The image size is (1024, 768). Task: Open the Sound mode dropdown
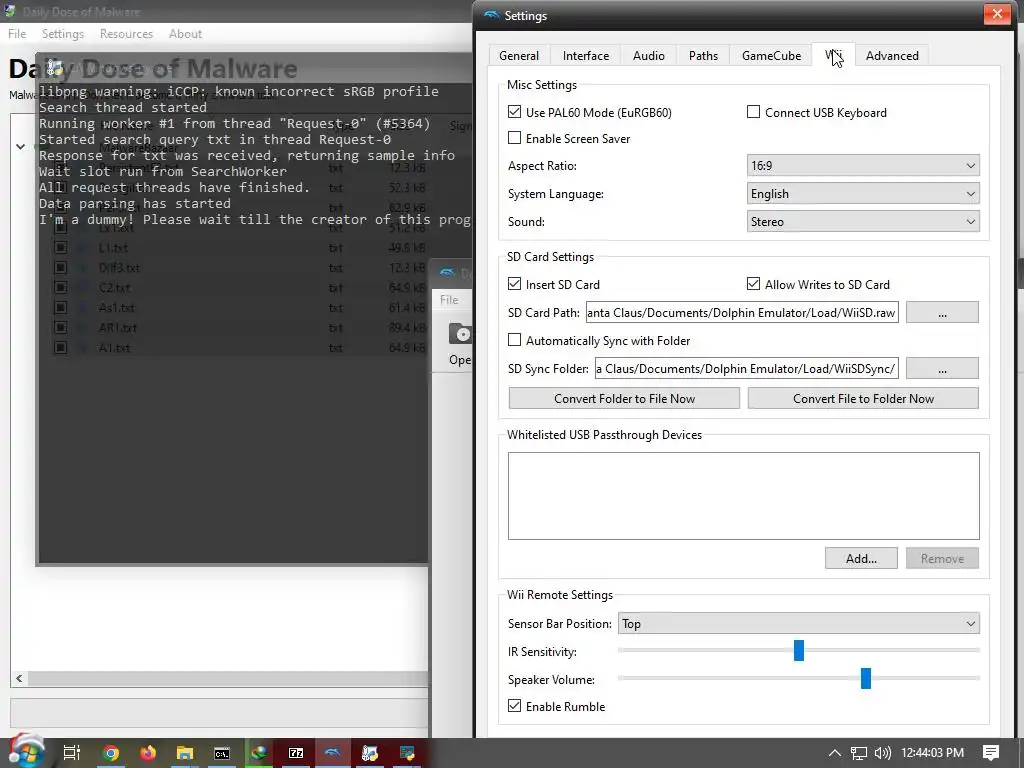coord(863,222)
